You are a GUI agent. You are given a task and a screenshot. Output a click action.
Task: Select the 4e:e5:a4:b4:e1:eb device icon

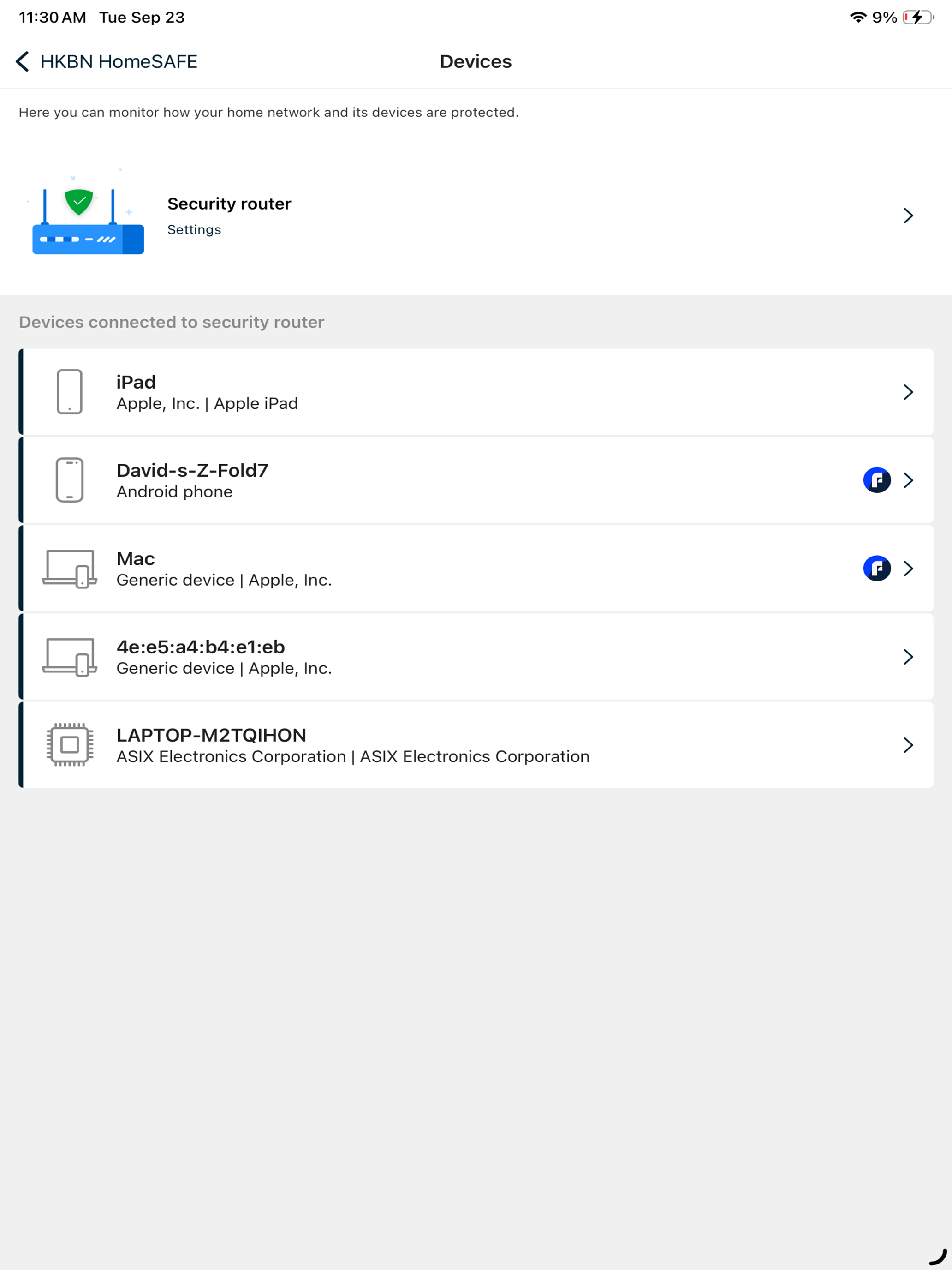pyautogui.click(x=70, y=657)
